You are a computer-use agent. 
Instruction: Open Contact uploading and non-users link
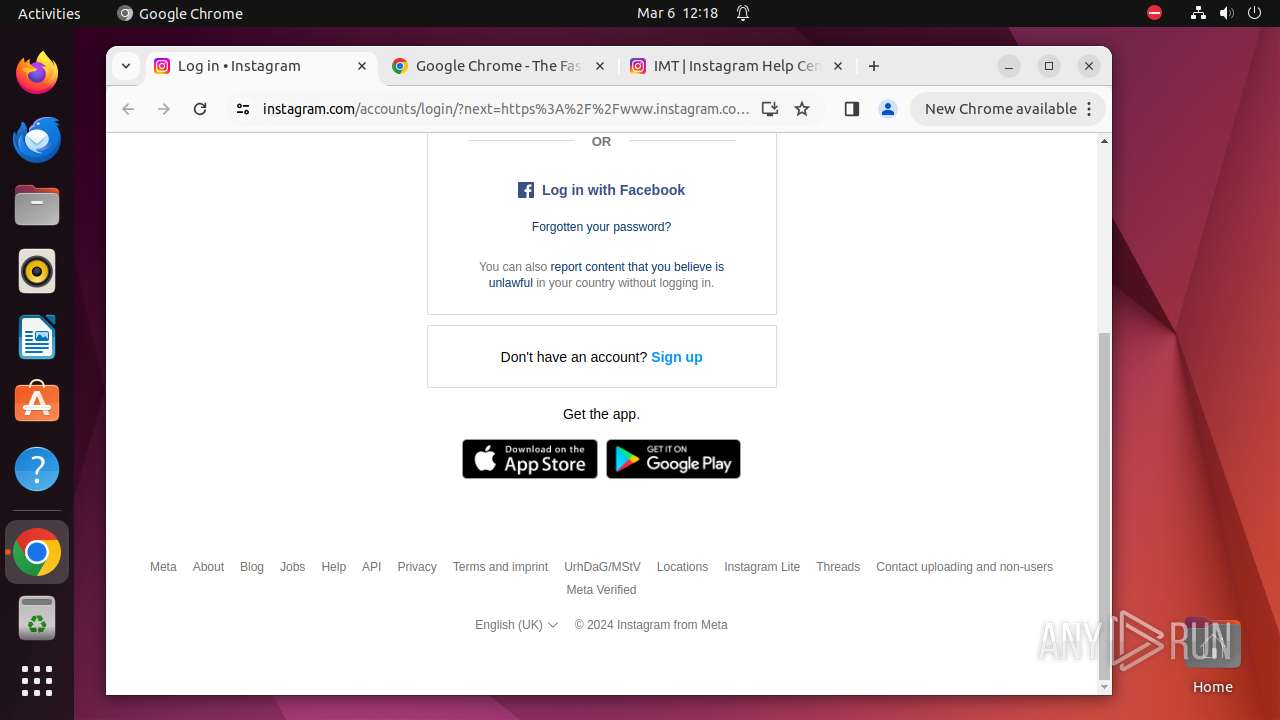click(x=964, y=567)
